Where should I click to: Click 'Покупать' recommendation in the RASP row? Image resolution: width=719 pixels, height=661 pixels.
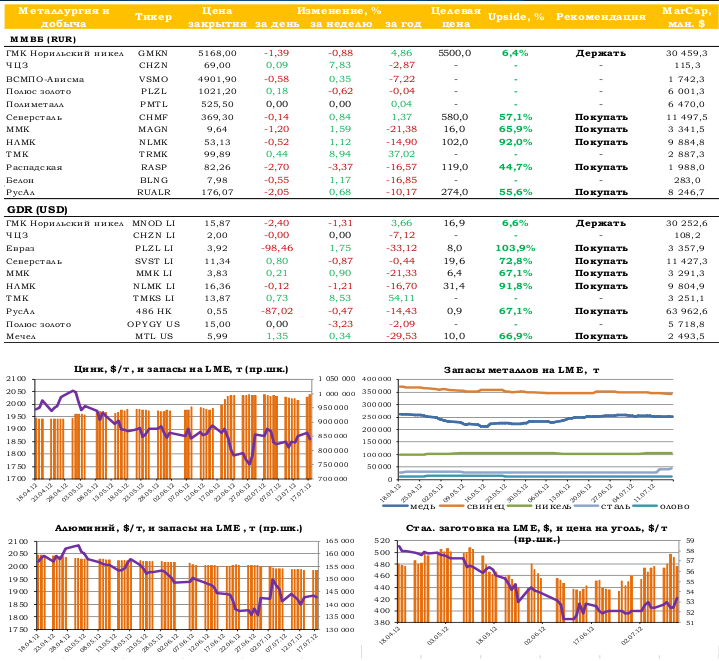pyautogui.click(x=601, y=167)
